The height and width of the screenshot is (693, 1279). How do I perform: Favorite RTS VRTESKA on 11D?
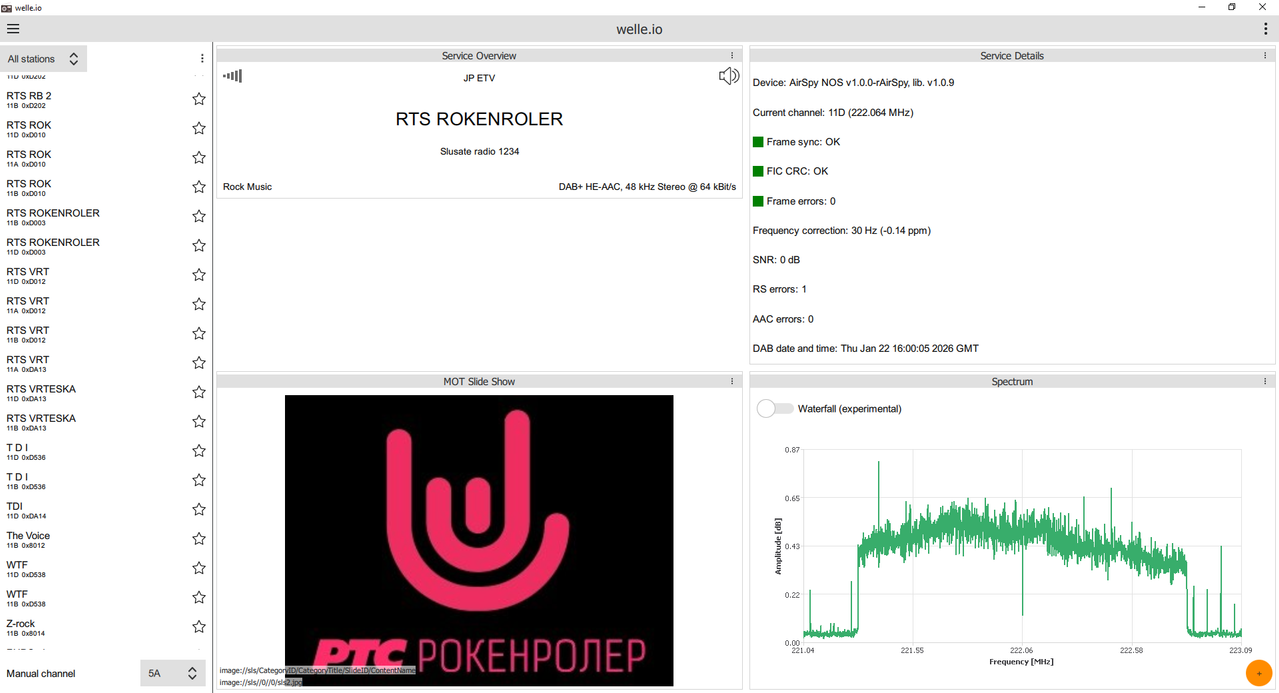click(x=199, y=392)
